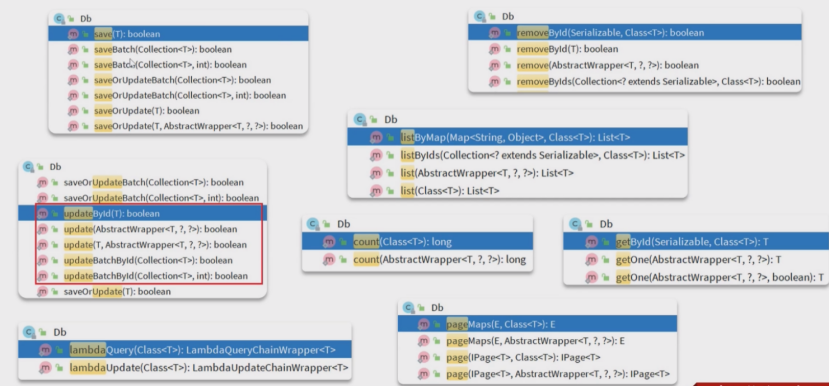Select update(AbstractWrapper<T, ?, ?>): boolean
829x387 pixels.
coord(143,229)
